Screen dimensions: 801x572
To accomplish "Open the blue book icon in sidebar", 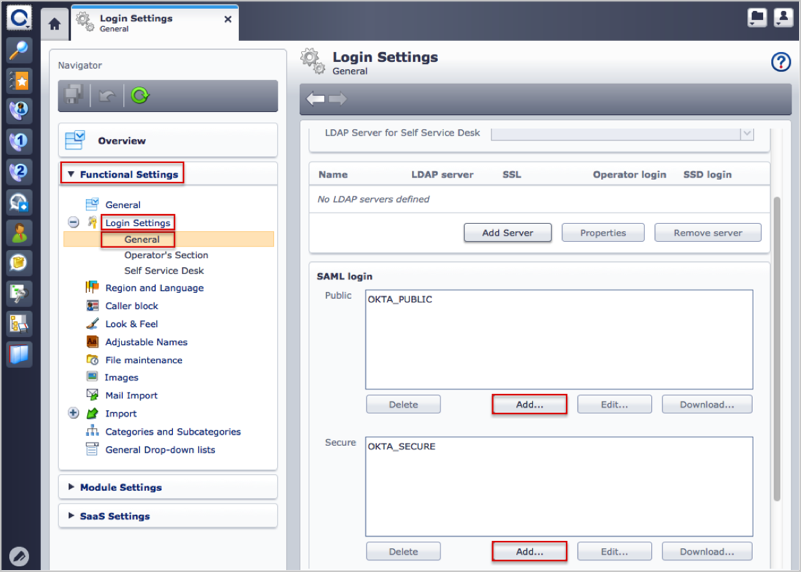I will click(x=19, y=354).
